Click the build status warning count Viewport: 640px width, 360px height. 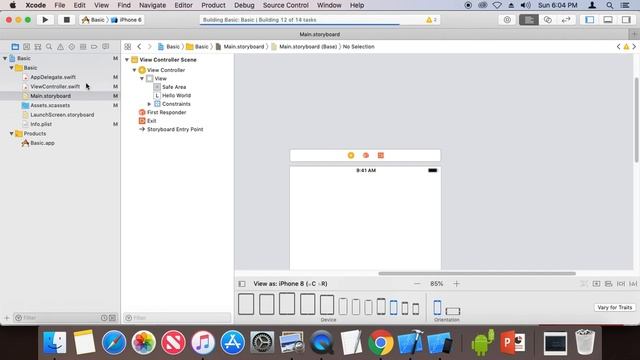pos(431,20)
